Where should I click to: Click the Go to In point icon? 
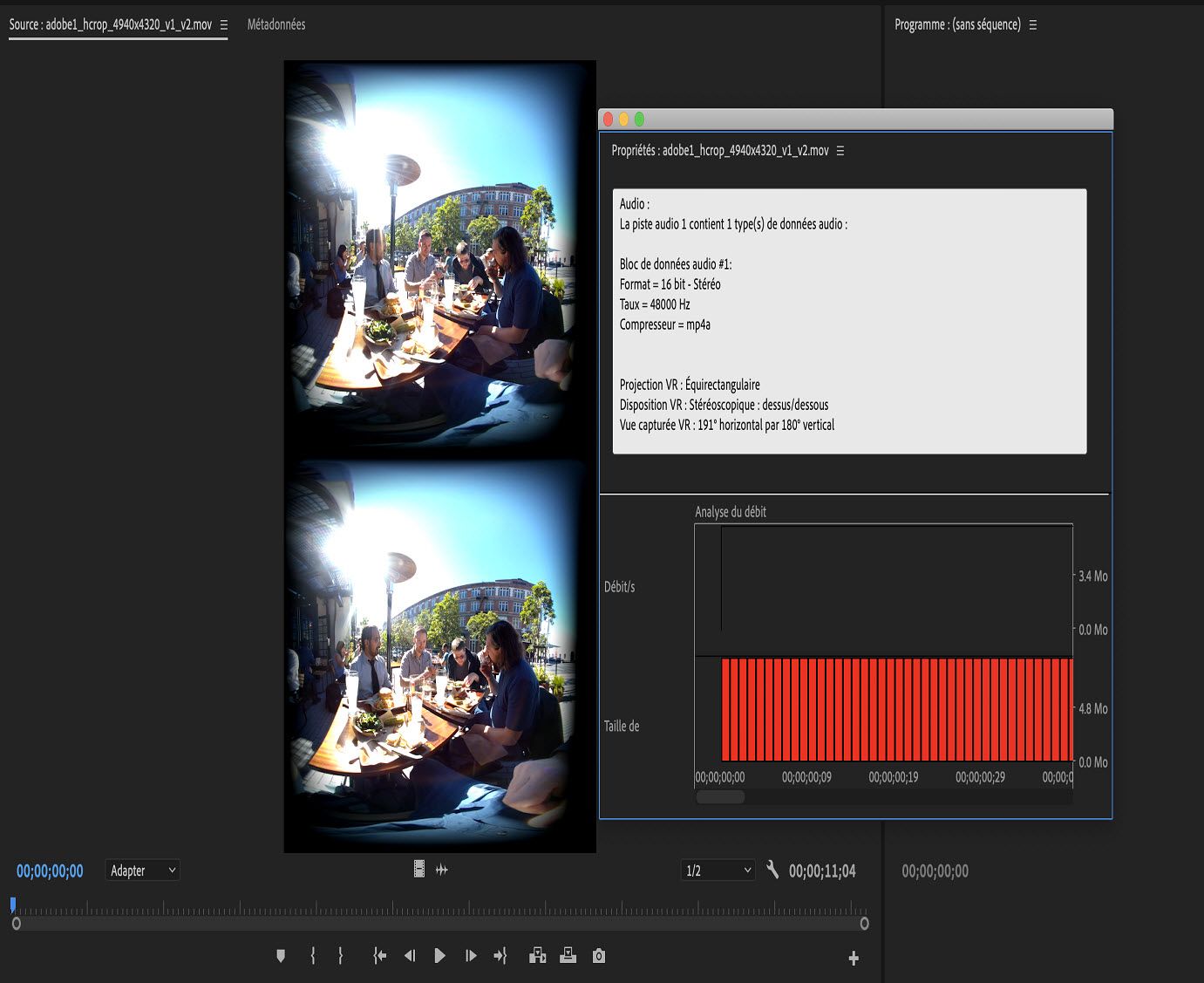click(x=379, y=956)
